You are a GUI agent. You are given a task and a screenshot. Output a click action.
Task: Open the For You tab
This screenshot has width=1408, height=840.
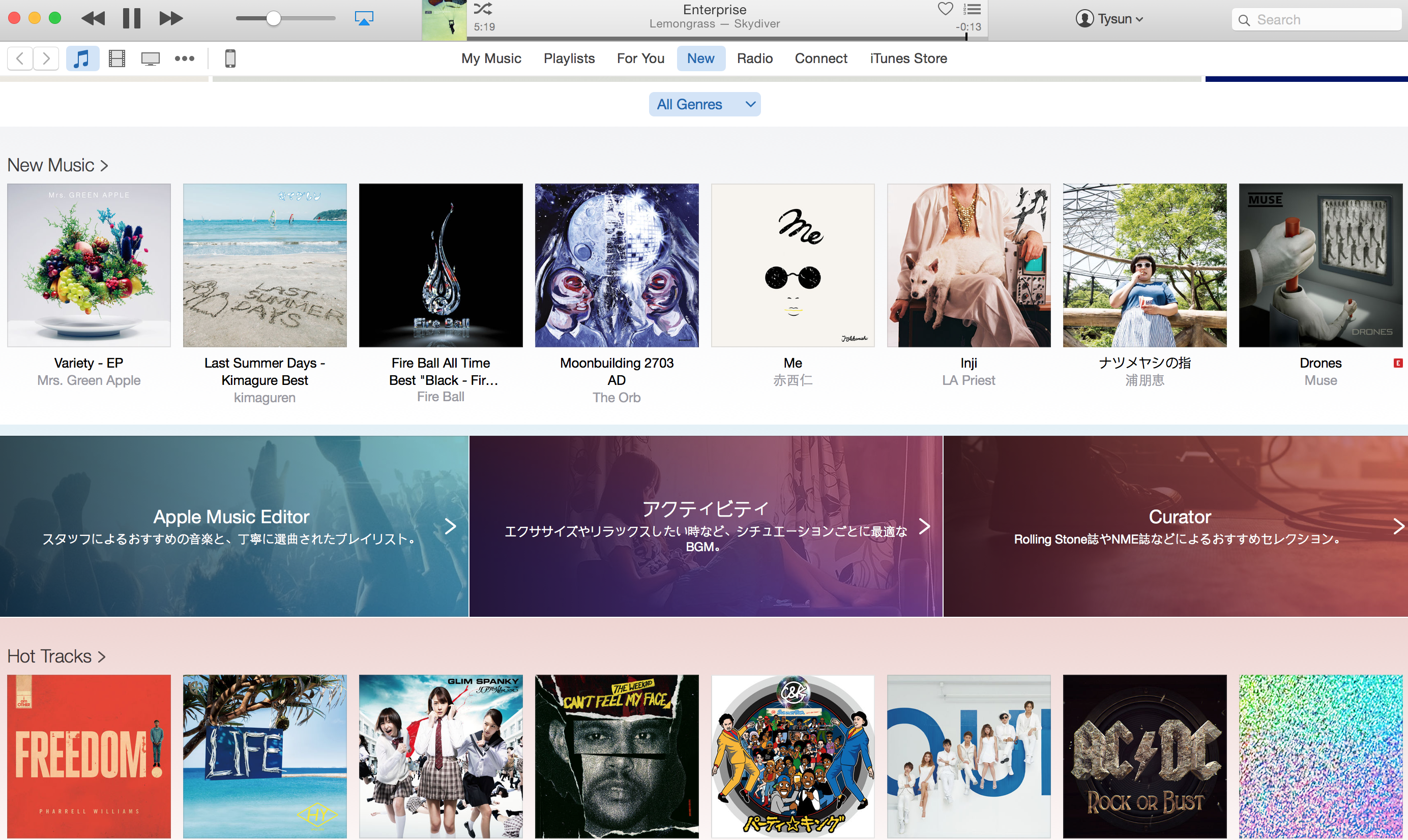[640, 58]
